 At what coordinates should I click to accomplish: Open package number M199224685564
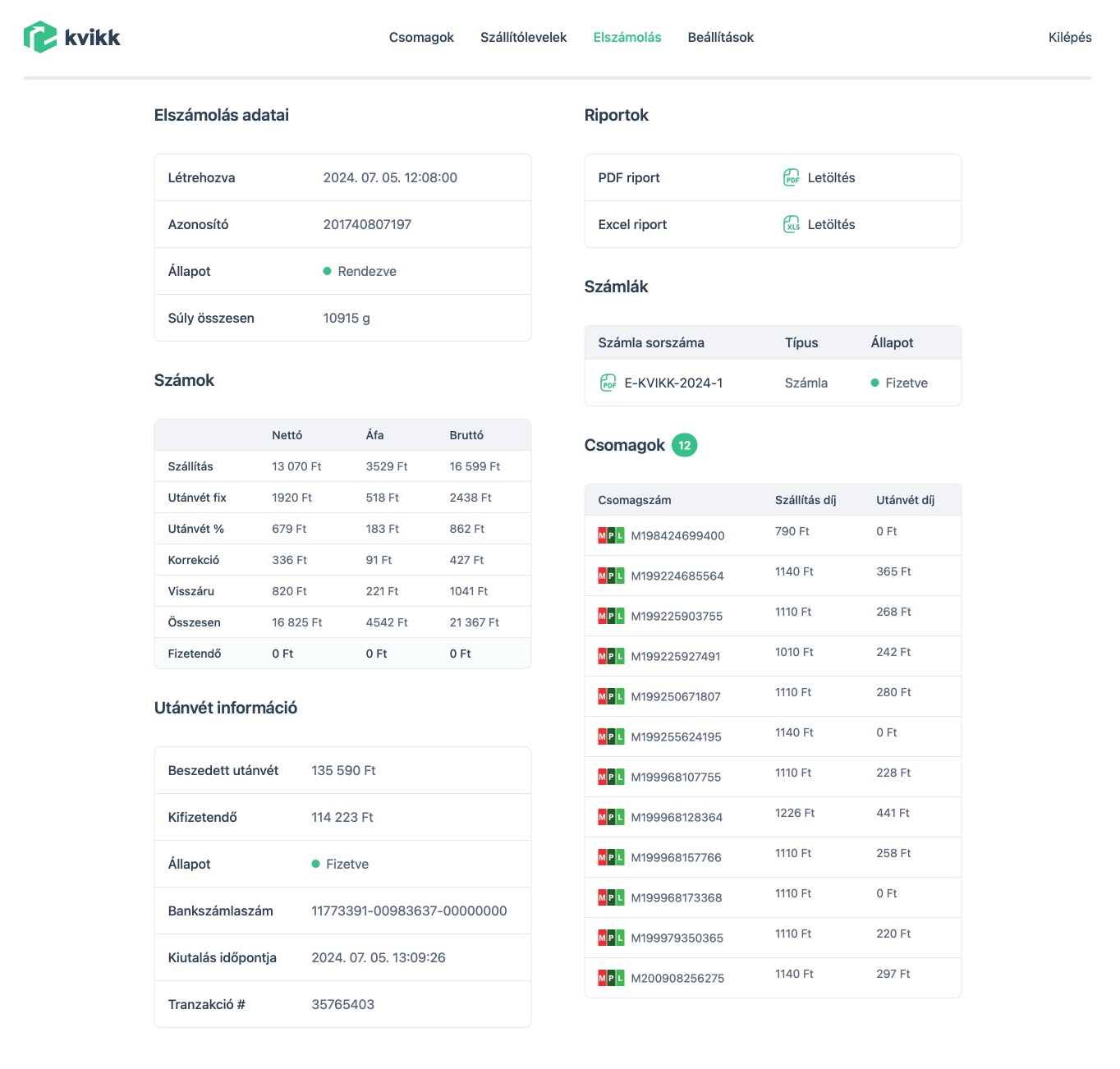click(677, 576)
